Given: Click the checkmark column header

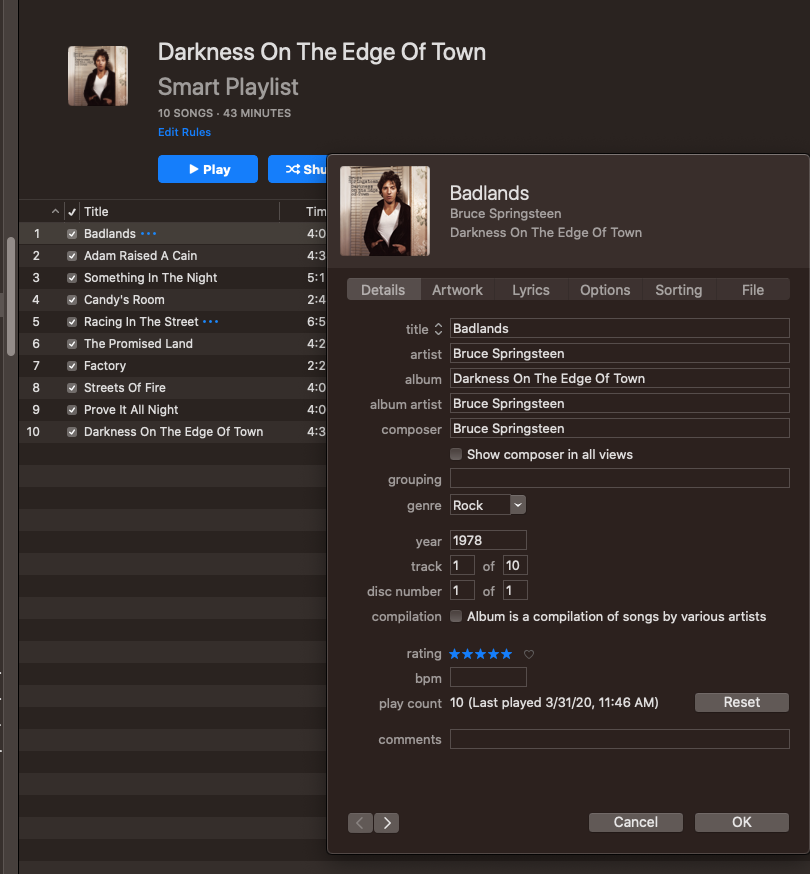Looking at the screenshot, I should click(x=72, y=212).
